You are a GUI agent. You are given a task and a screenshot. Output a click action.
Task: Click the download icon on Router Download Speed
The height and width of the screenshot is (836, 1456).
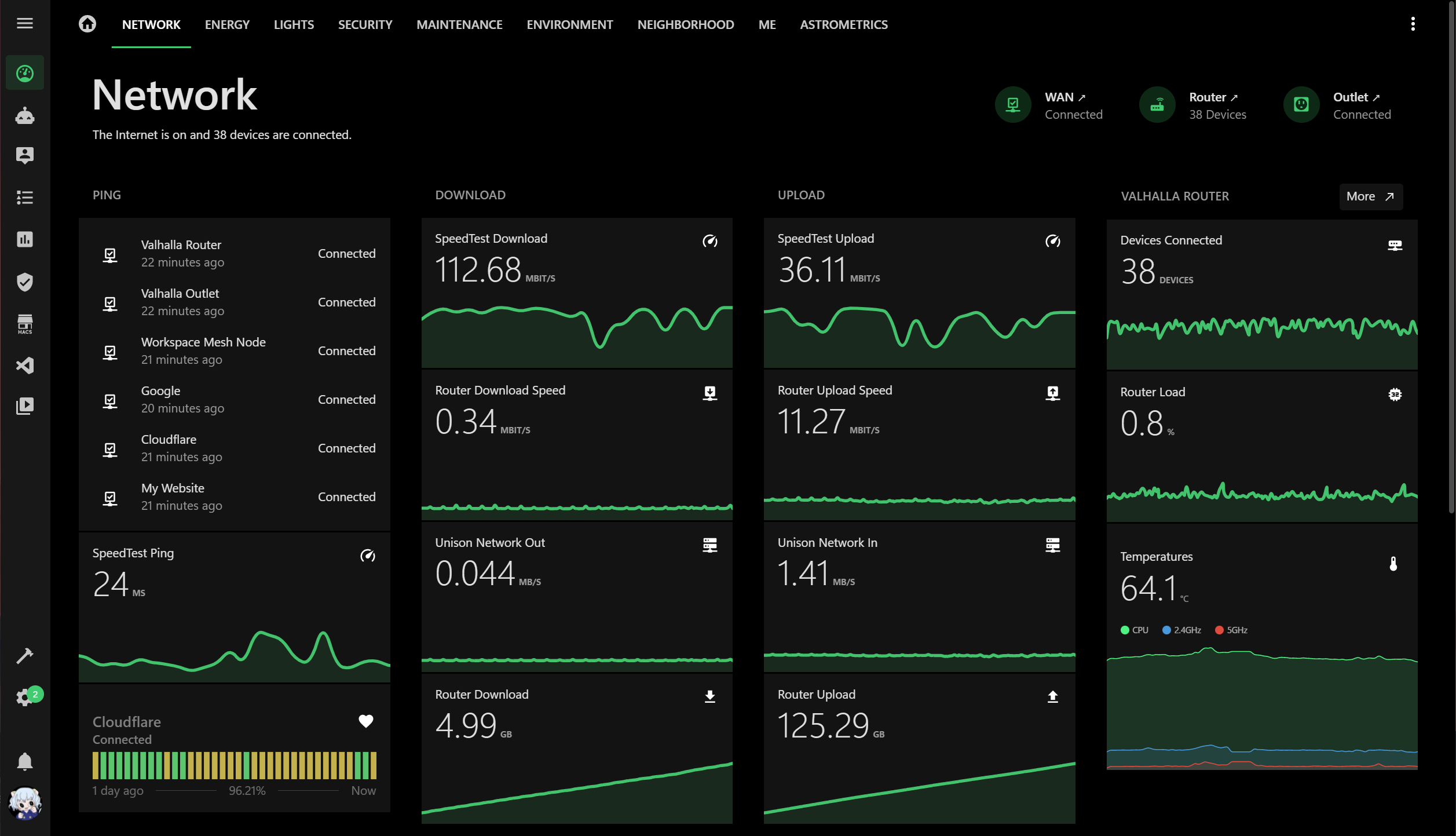709,393
